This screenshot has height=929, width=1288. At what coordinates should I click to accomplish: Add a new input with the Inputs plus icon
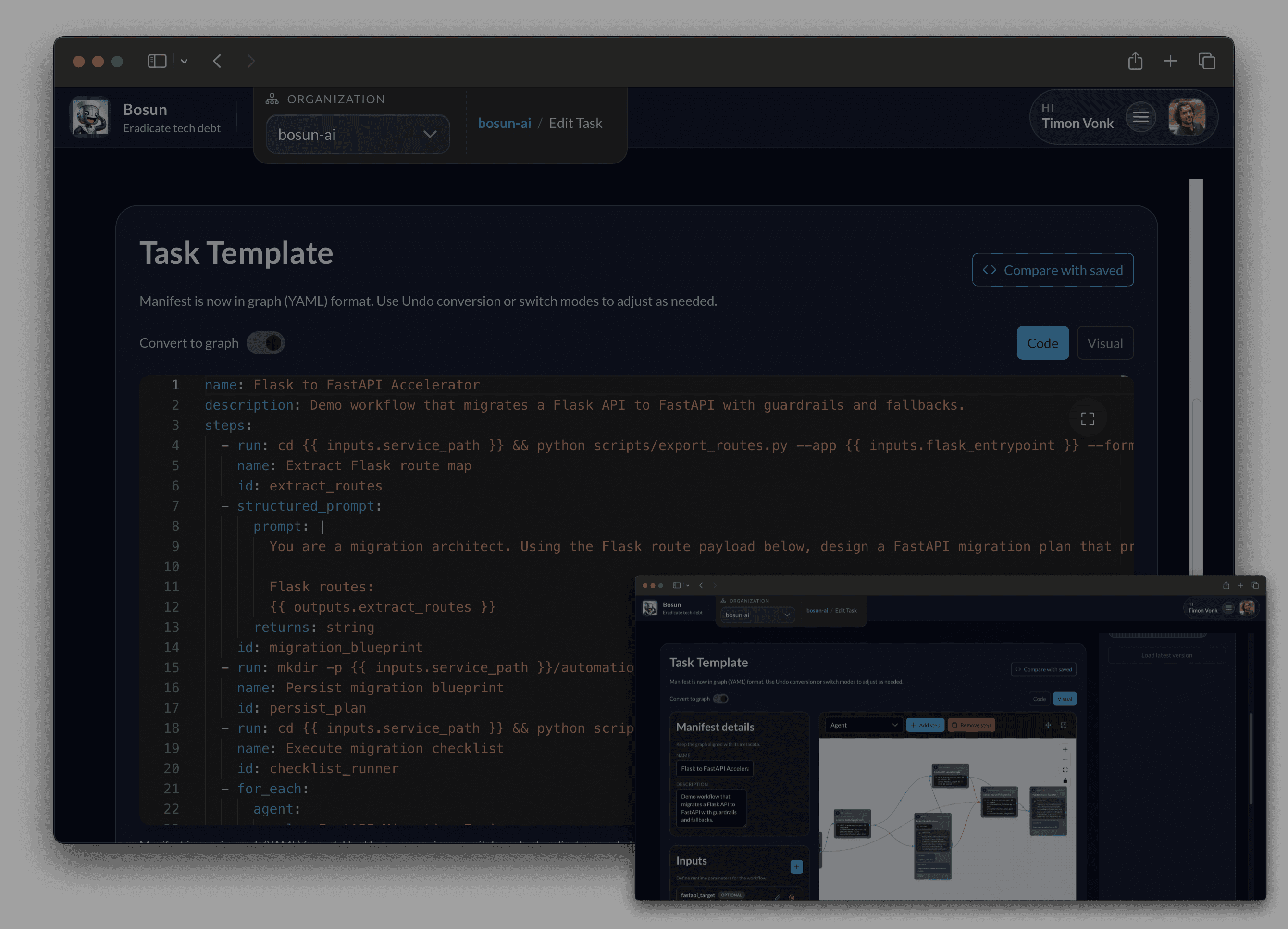[x=796, y=866]
